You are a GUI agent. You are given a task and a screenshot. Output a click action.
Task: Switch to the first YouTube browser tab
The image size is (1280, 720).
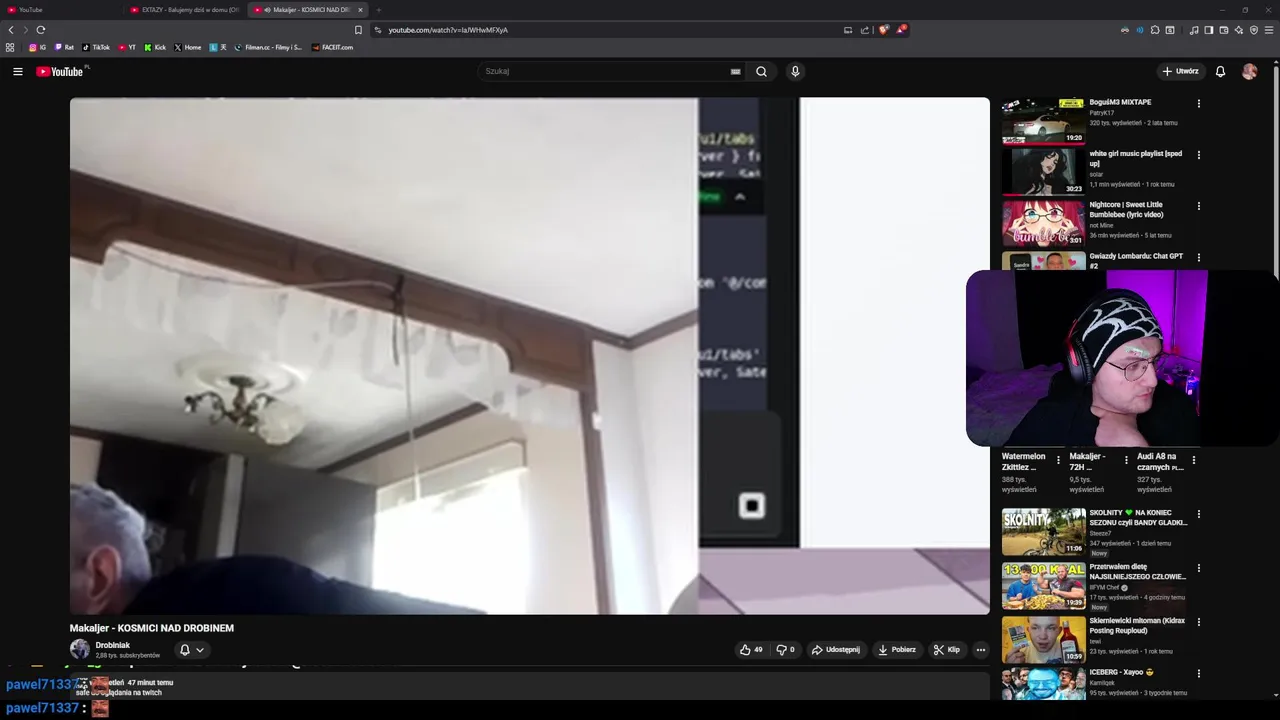(x=60, y=10)
